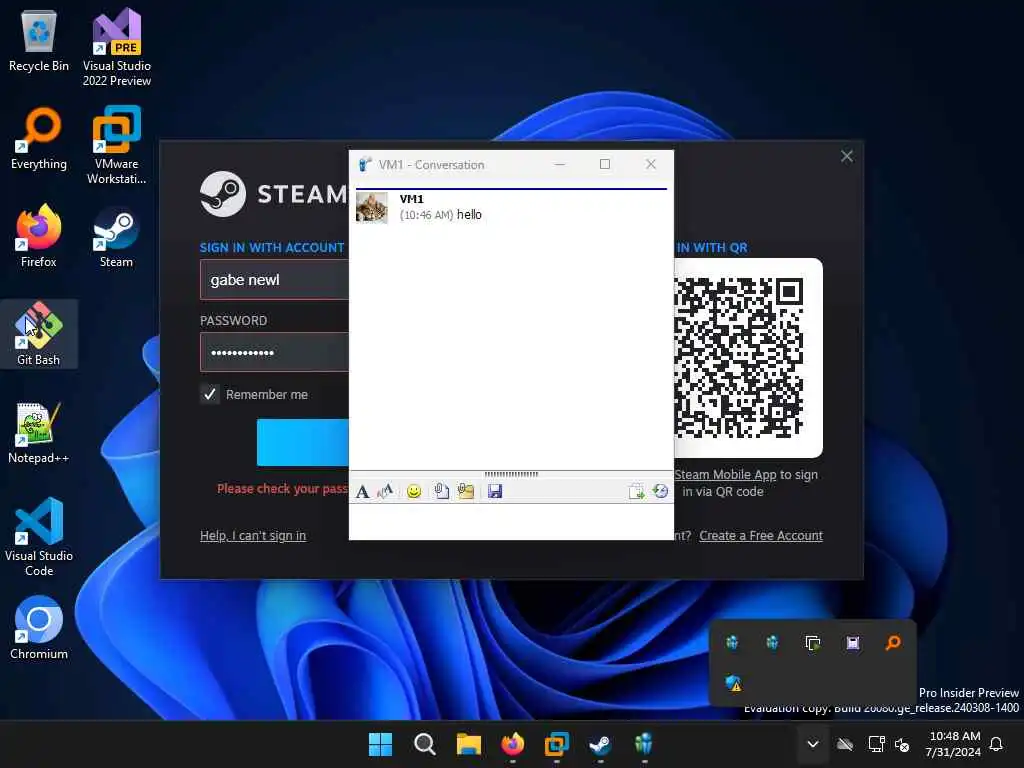The width and height of the screenshot is (1024, 768).
Task: Open the notifications bell
Action: coord(997,744)
